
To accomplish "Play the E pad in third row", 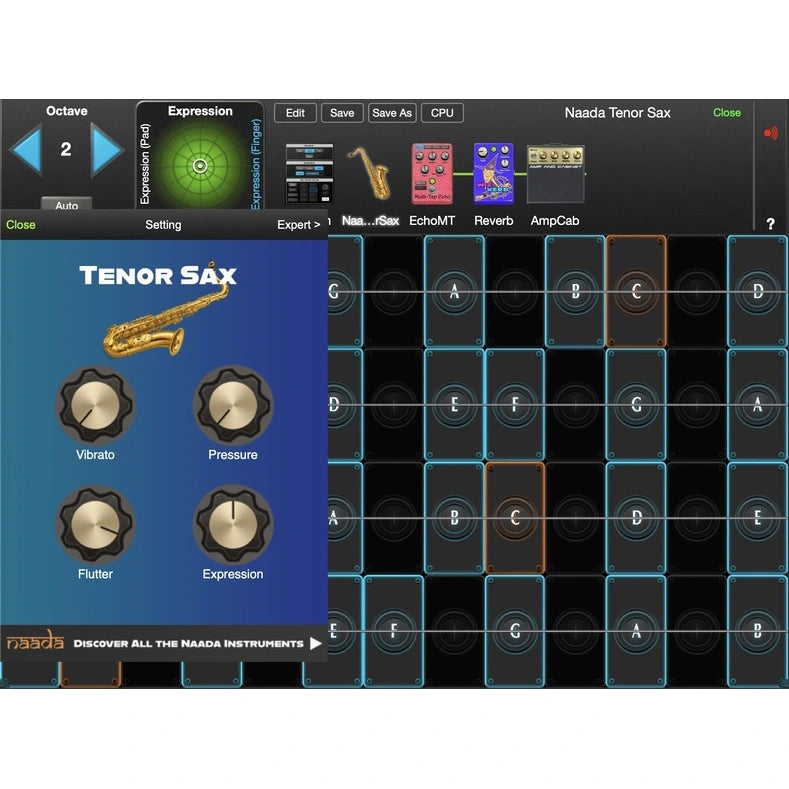I will tap(757, 518).
